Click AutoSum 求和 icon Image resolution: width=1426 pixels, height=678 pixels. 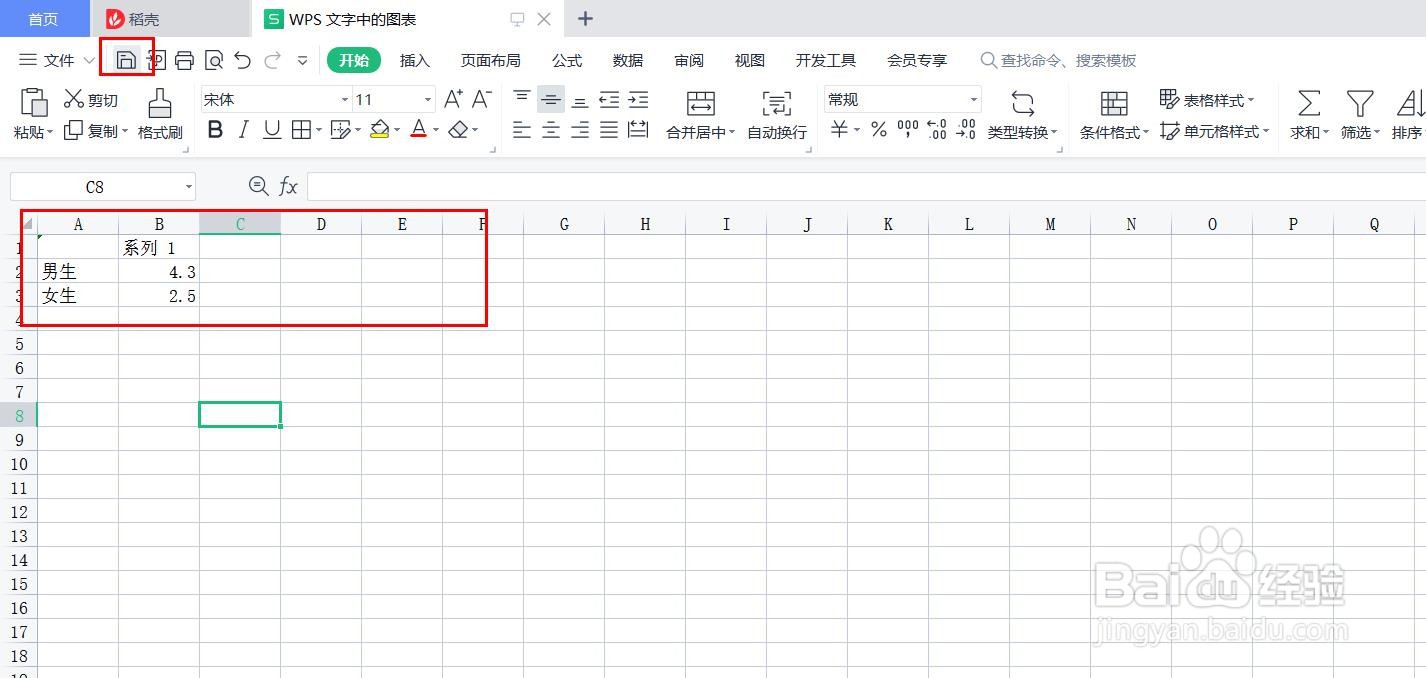pyautogui.click(x=1309, y=102)
